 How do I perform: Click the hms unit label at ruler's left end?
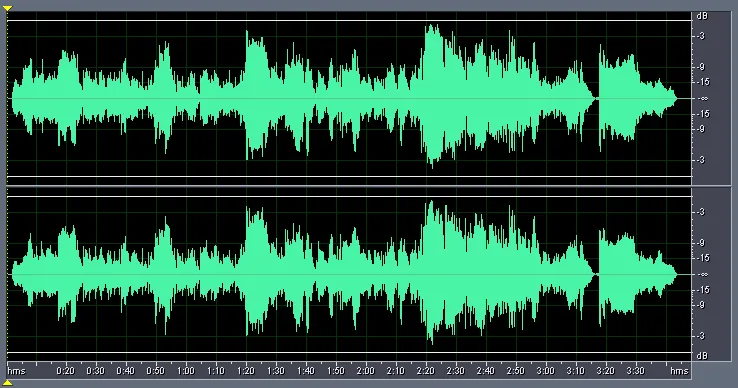pyautogui.click(x=16, y=371)
